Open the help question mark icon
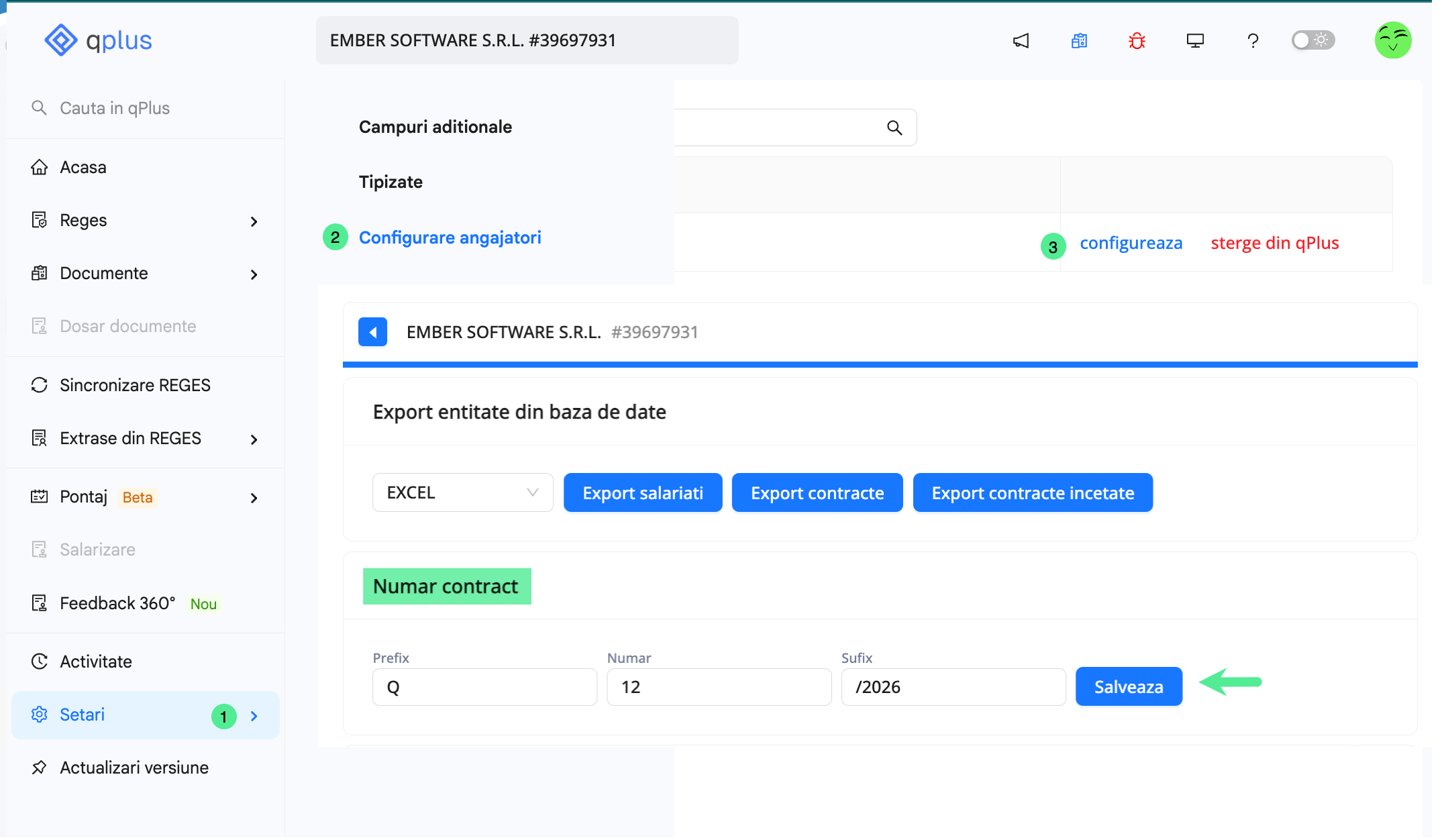This screenshot has width=1444, height=840. [1253, 40]
